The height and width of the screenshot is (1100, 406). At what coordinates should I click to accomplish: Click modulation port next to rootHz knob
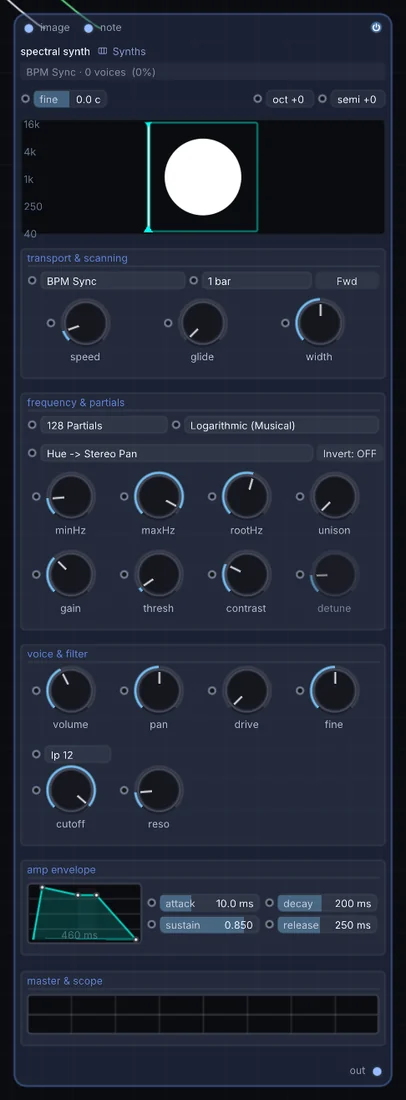tap(212, 496)
